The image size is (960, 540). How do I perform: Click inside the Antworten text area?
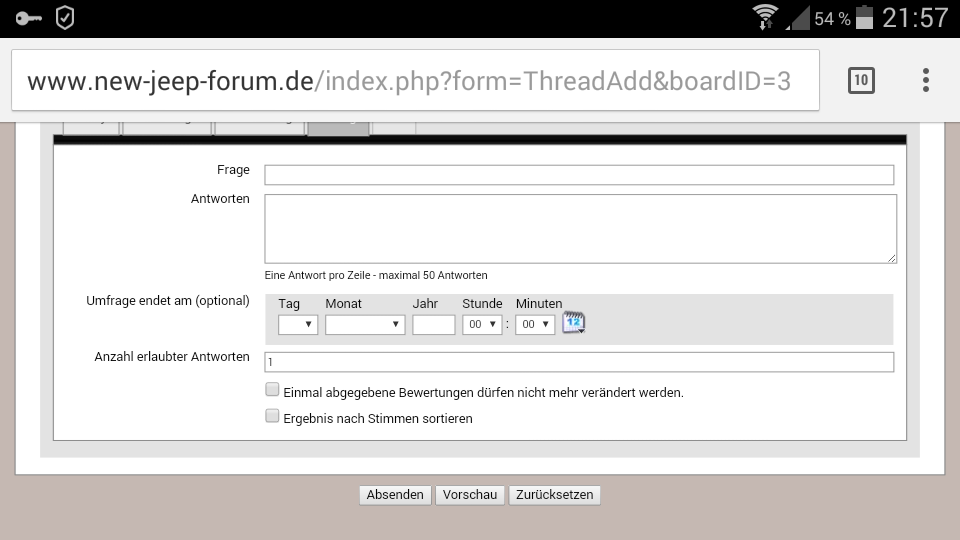click(580, 229)
